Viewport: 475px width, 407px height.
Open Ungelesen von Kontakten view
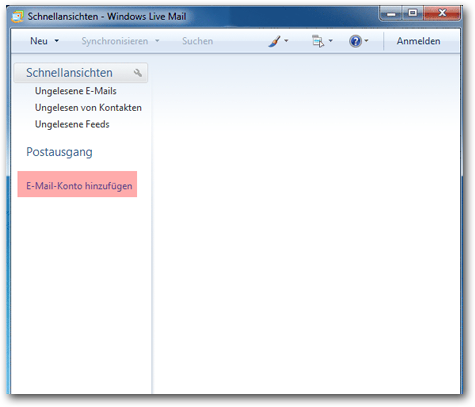point(88,108)
